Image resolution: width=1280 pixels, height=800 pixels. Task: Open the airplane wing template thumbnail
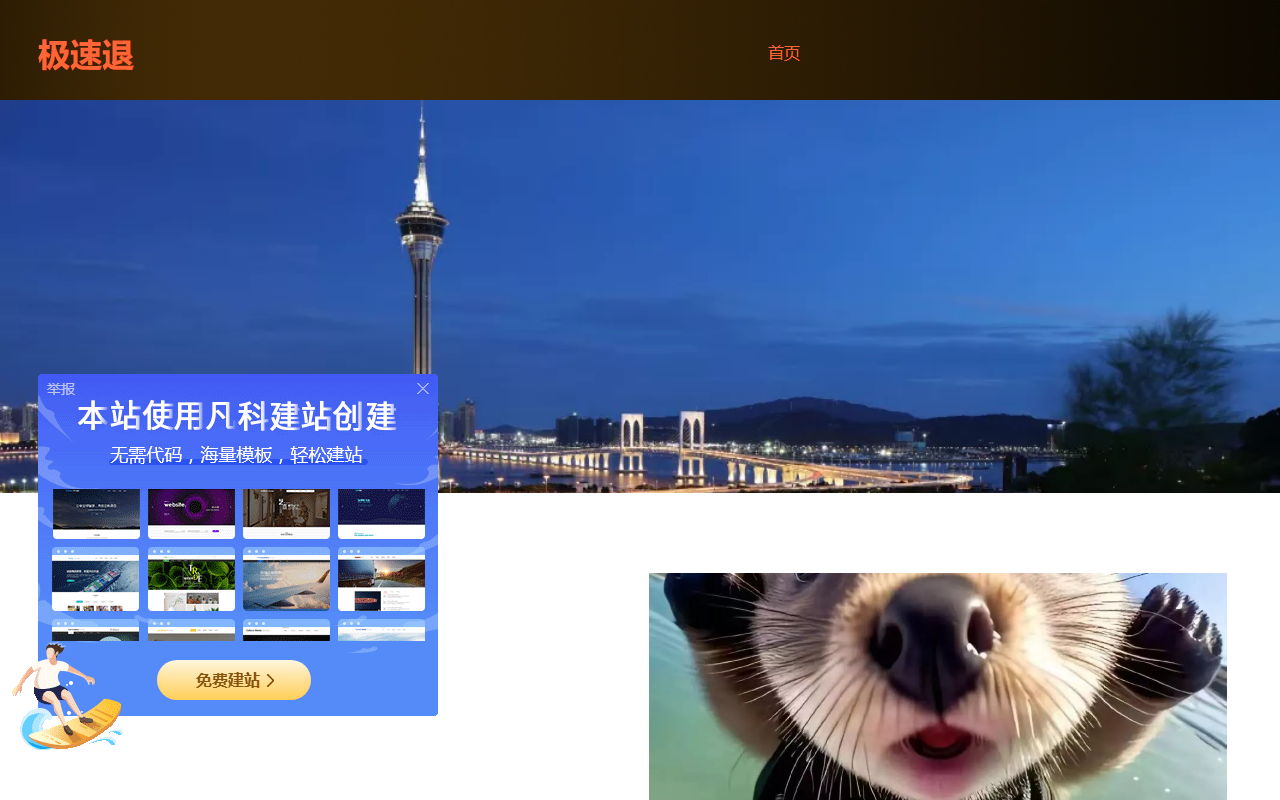click(x=286, y=579)
